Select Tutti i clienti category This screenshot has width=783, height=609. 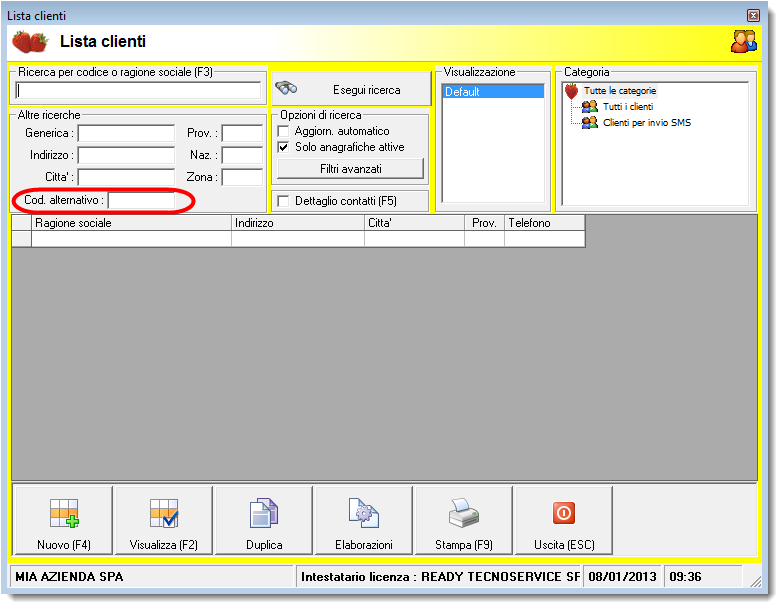(x=628, y=107)
